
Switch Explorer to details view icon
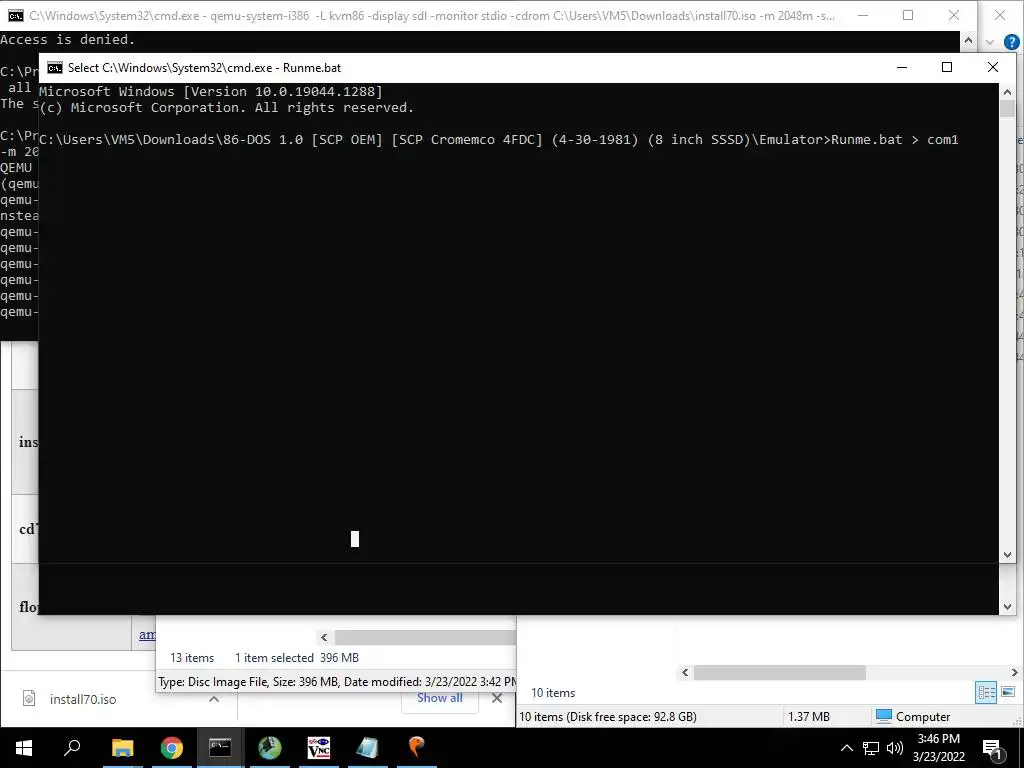[x=985, y=692]
